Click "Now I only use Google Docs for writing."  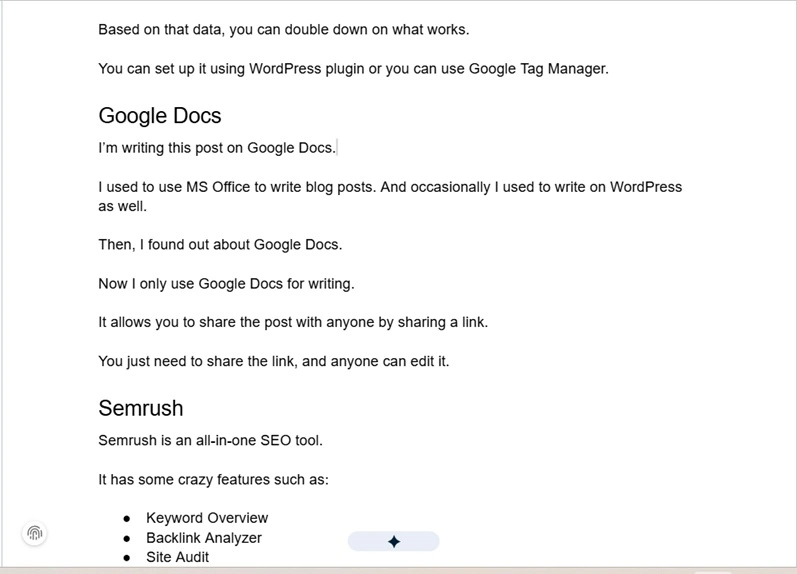click(x=226, y=284)
